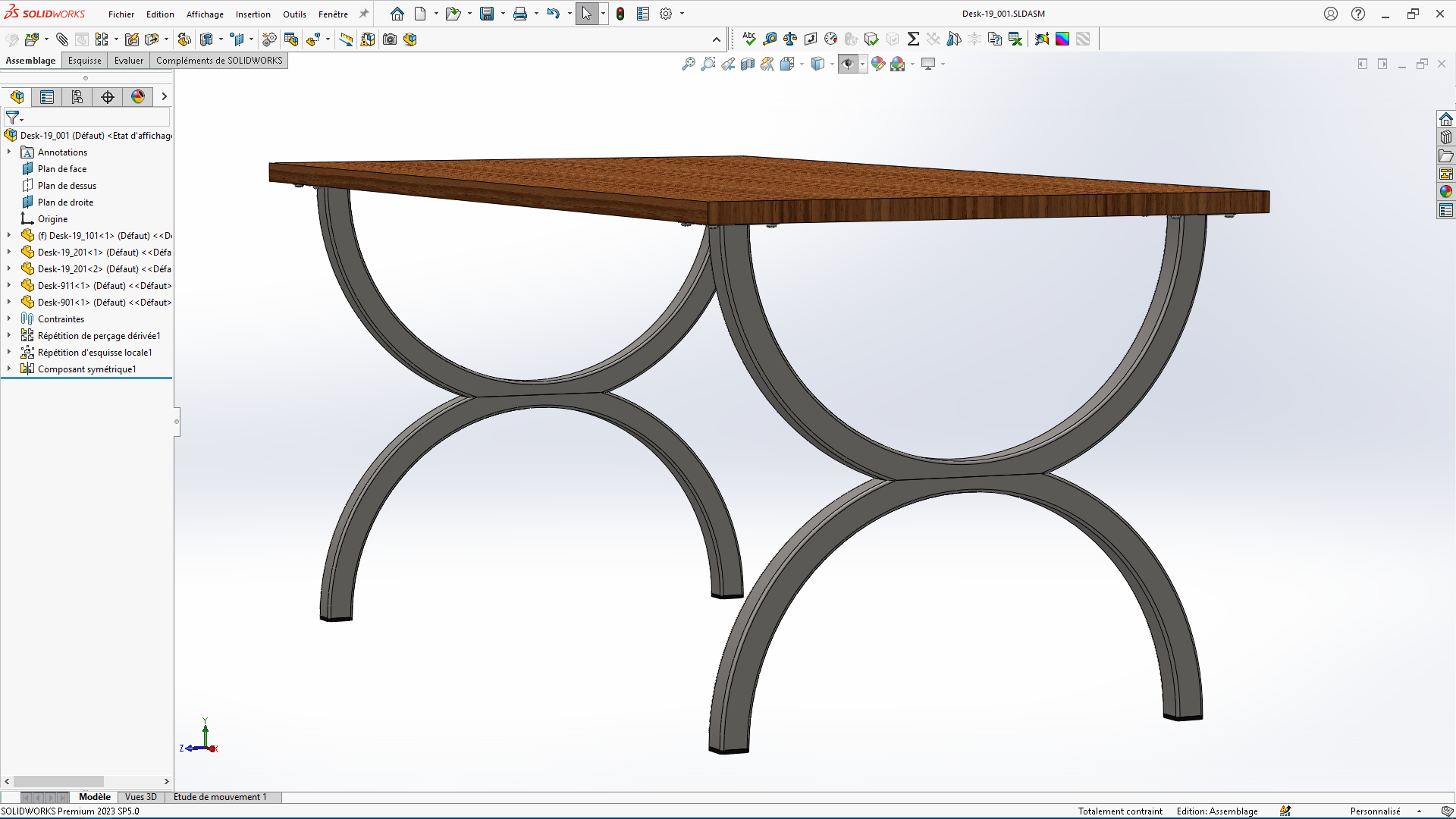Click the Move Component tool
1456x819 pixels.
pyautogui.click(x=152, y=39)
